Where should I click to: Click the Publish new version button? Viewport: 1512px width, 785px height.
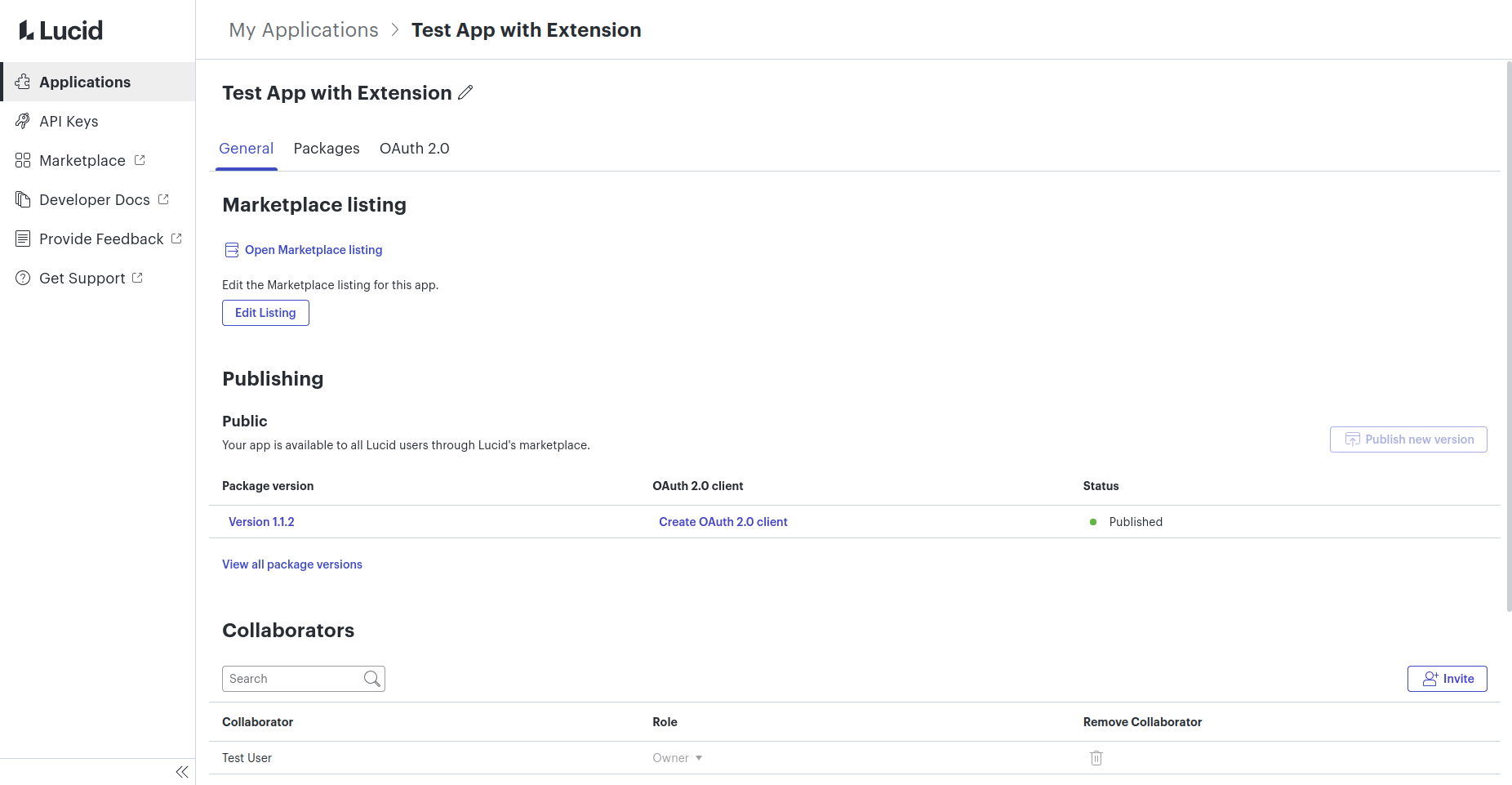click(1408, 439)
